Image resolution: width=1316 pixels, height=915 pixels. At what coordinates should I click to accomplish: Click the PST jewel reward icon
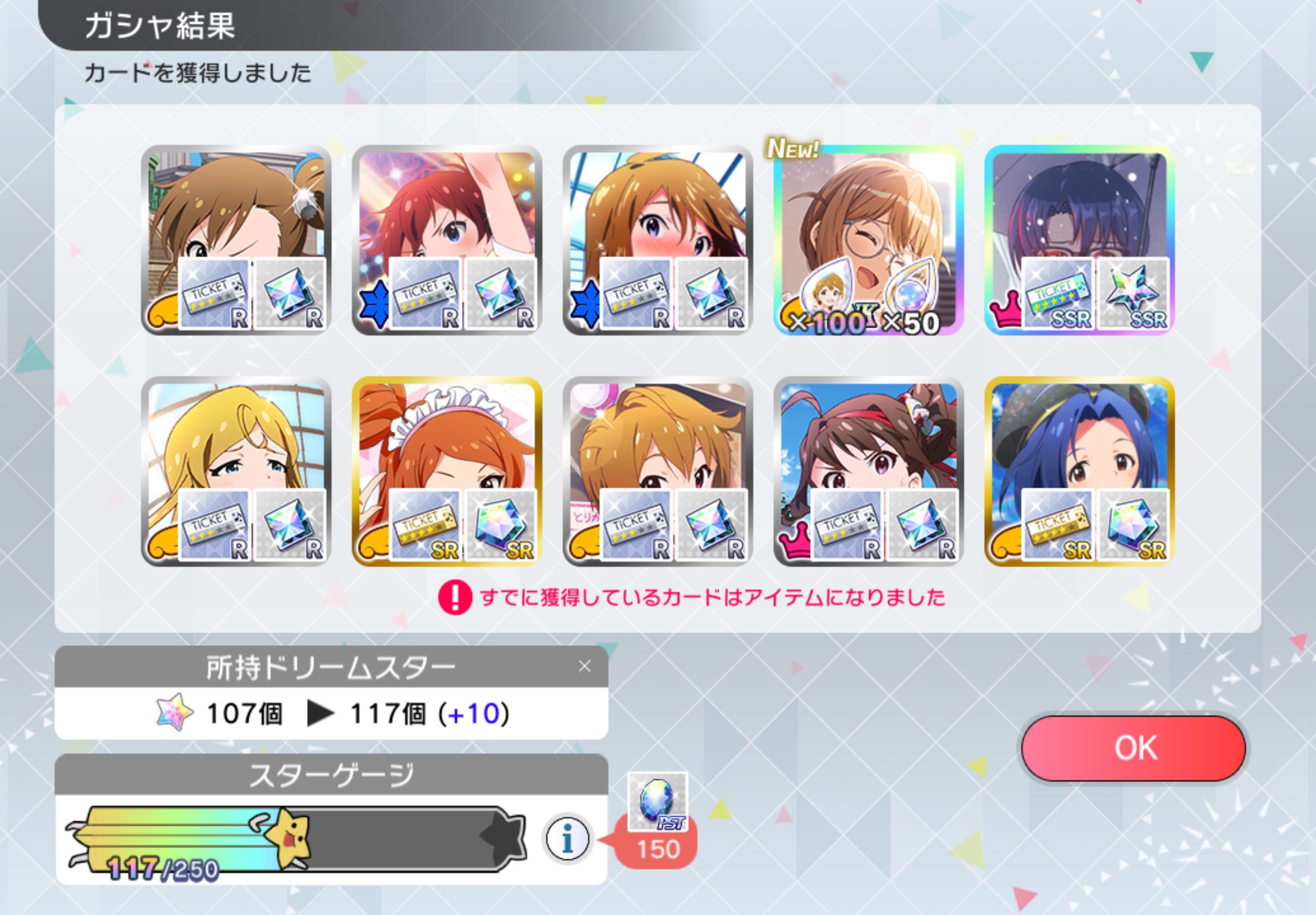(x=657, y=801)
